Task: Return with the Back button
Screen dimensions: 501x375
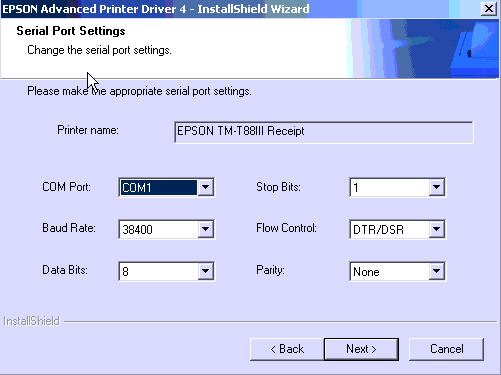Action: coord(287,349)
